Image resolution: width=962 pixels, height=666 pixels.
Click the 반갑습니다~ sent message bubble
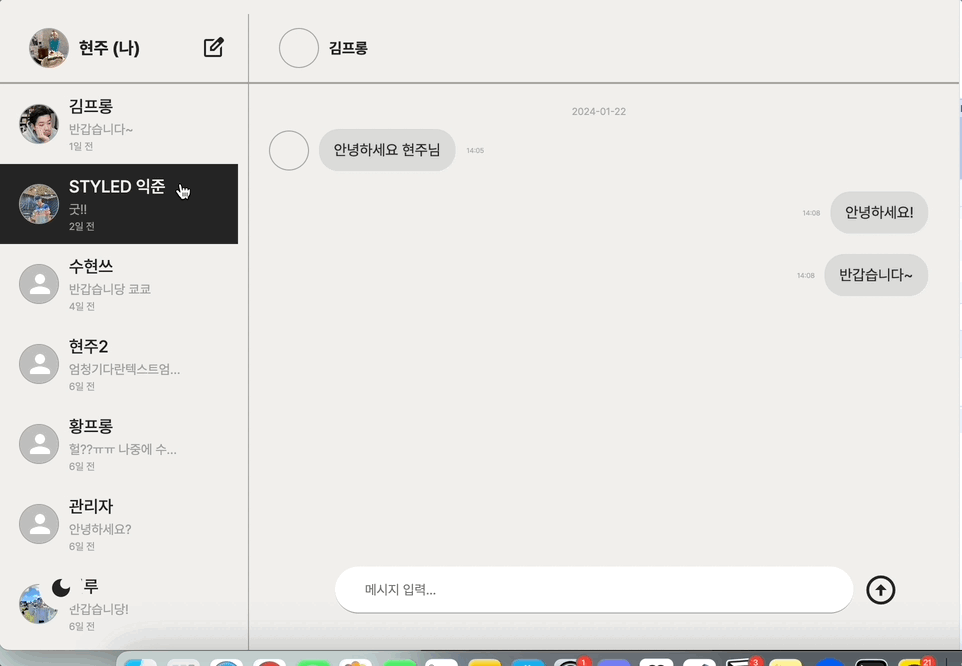click(876, 275)
